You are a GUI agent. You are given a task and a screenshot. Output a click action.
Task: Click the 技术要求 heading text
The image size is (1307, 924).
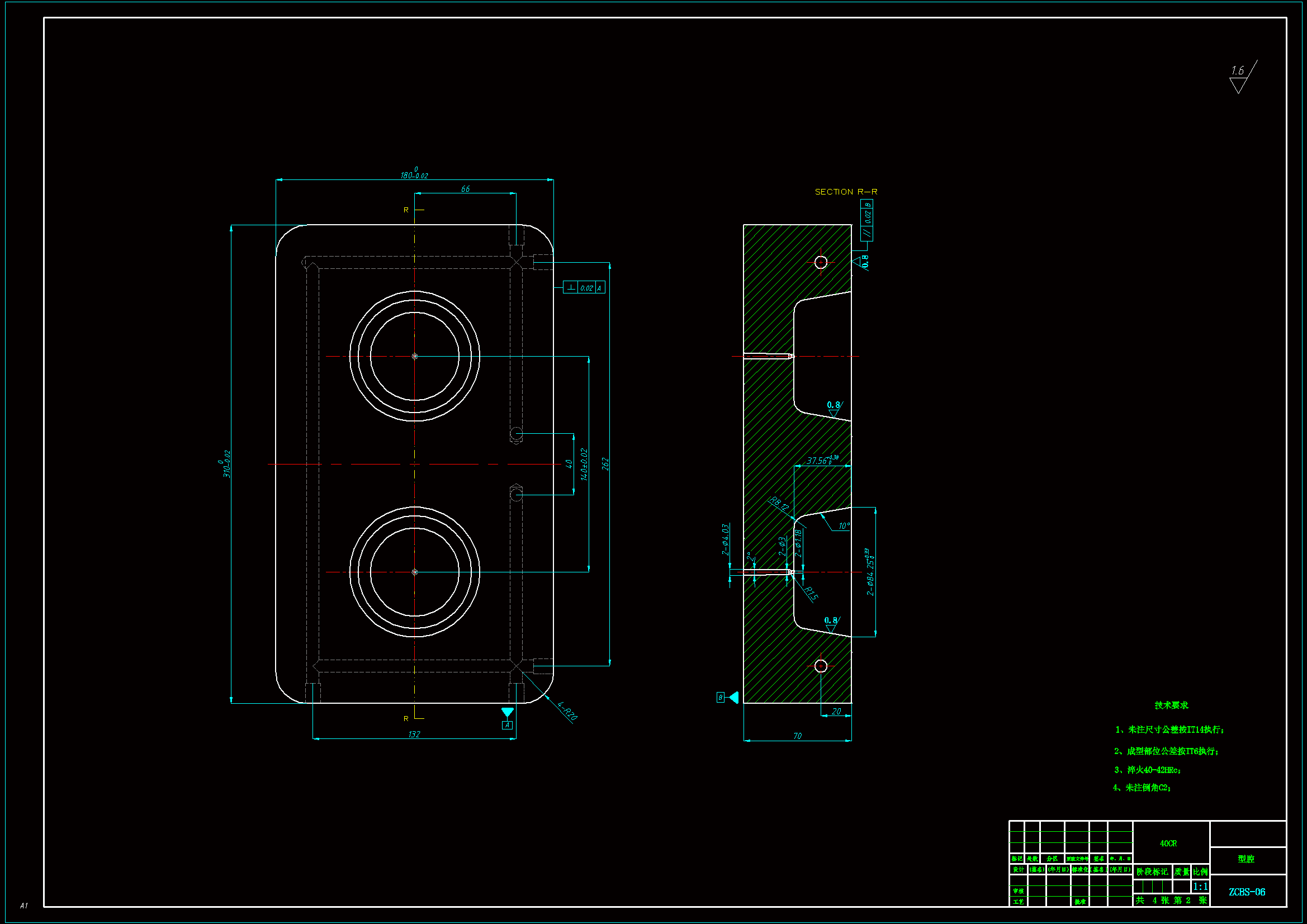click(x=1171, y=705)
